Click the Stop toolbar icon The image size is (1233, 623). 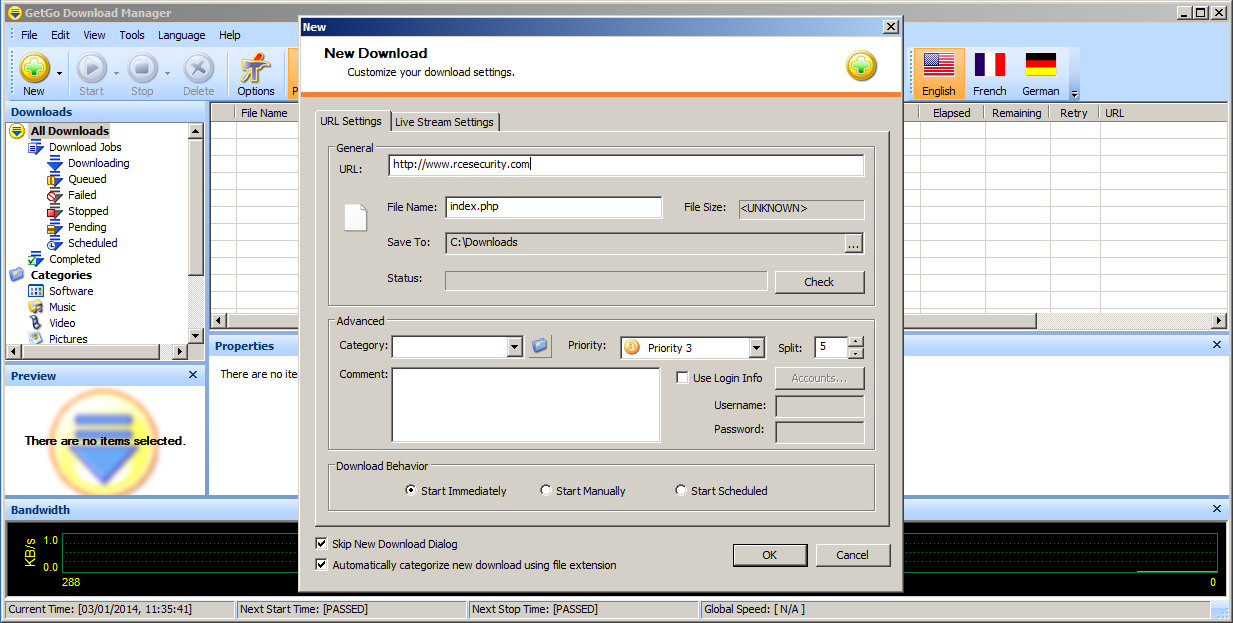click(142, 74)
